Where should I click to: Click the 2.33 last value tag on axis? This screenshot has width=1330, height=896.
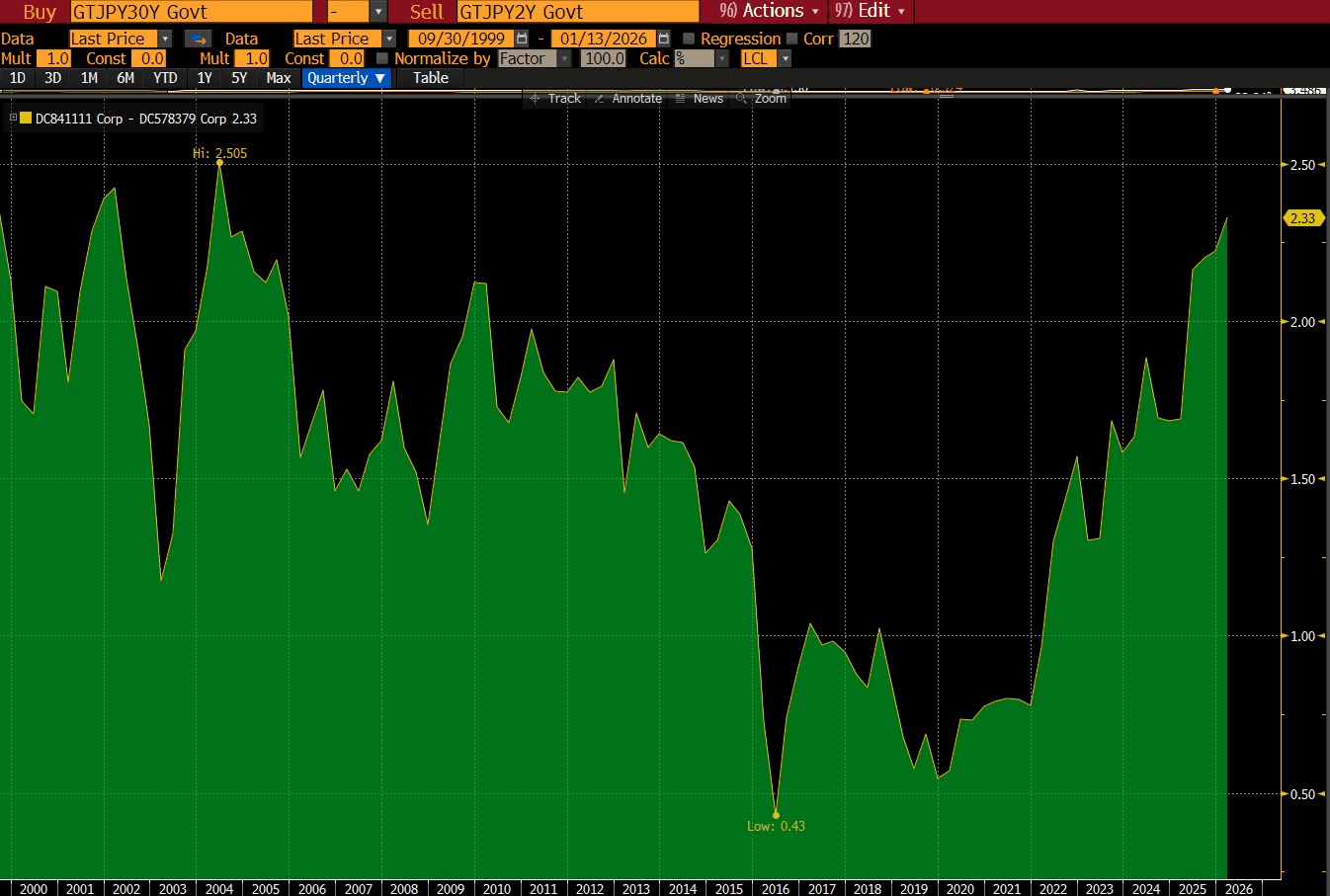[x=1302, y=218]
